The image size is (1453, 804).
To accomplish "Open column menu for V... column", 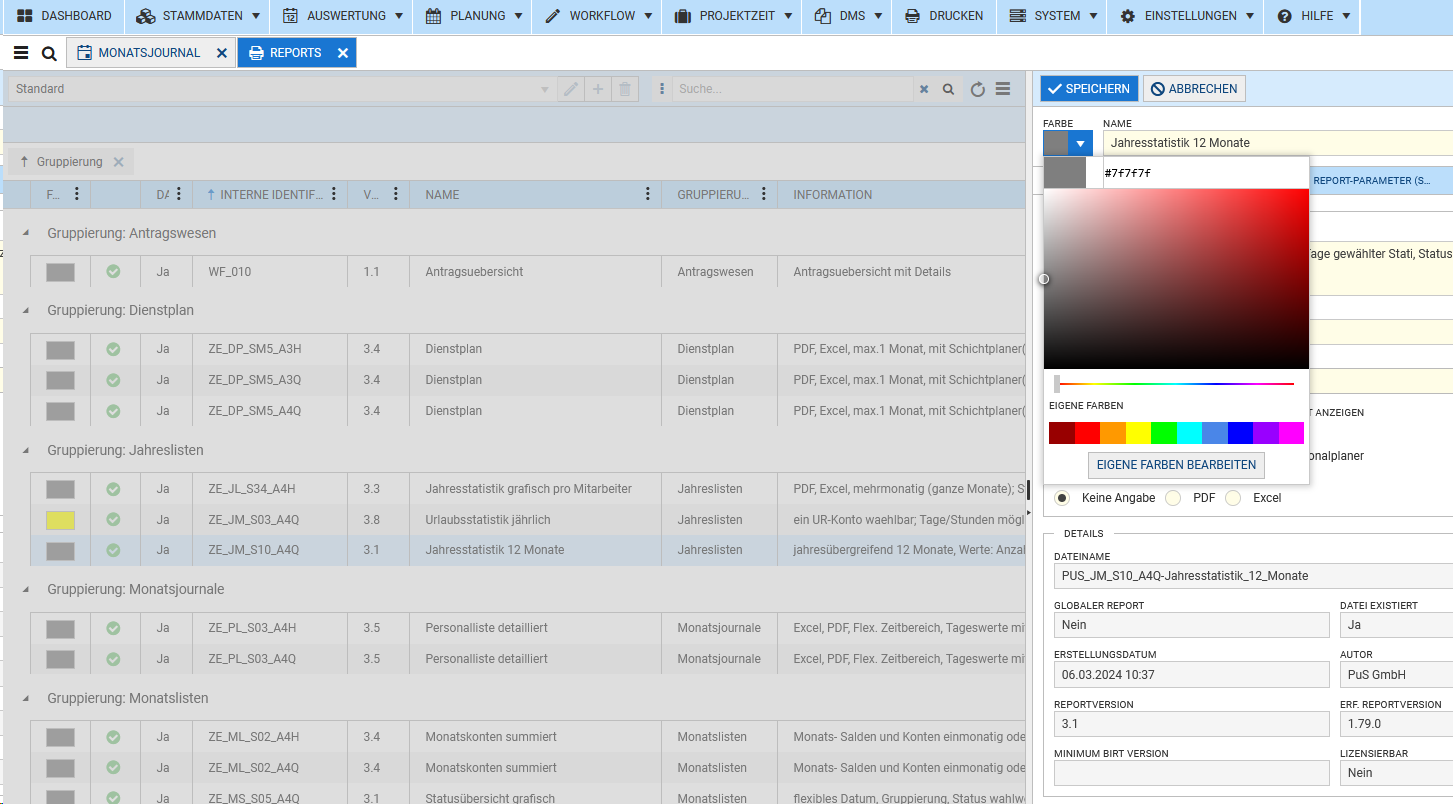I will click(x=396, y=194).
